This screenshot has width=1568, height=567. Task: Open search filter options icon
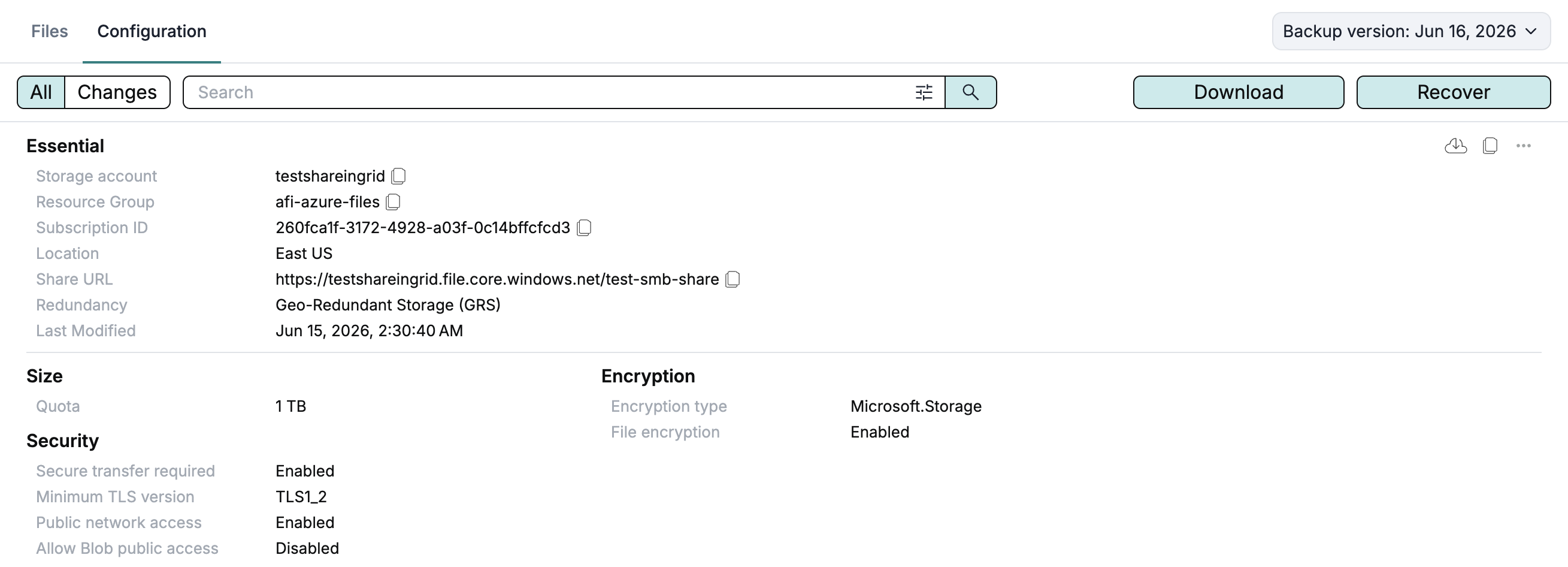pos(924,92)
